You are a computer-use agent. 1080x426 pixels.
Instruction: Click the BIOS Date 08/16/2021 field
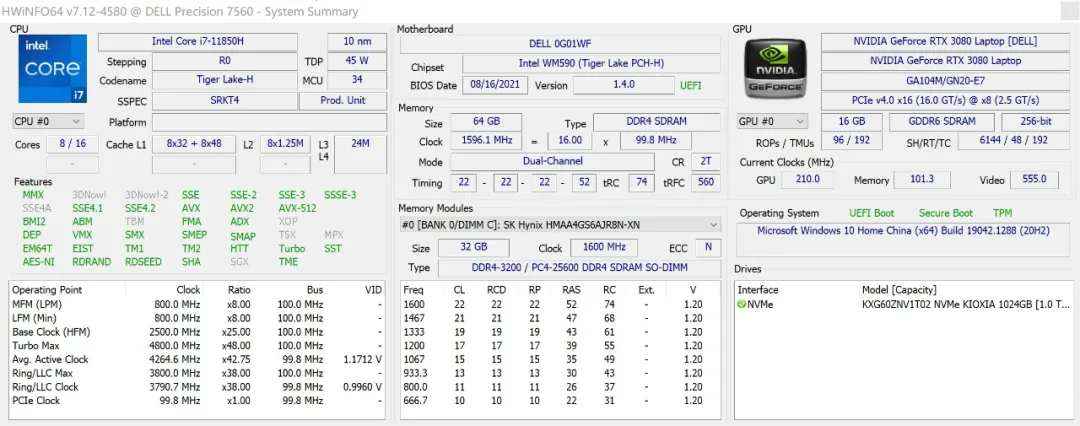[x=495, y=85]
